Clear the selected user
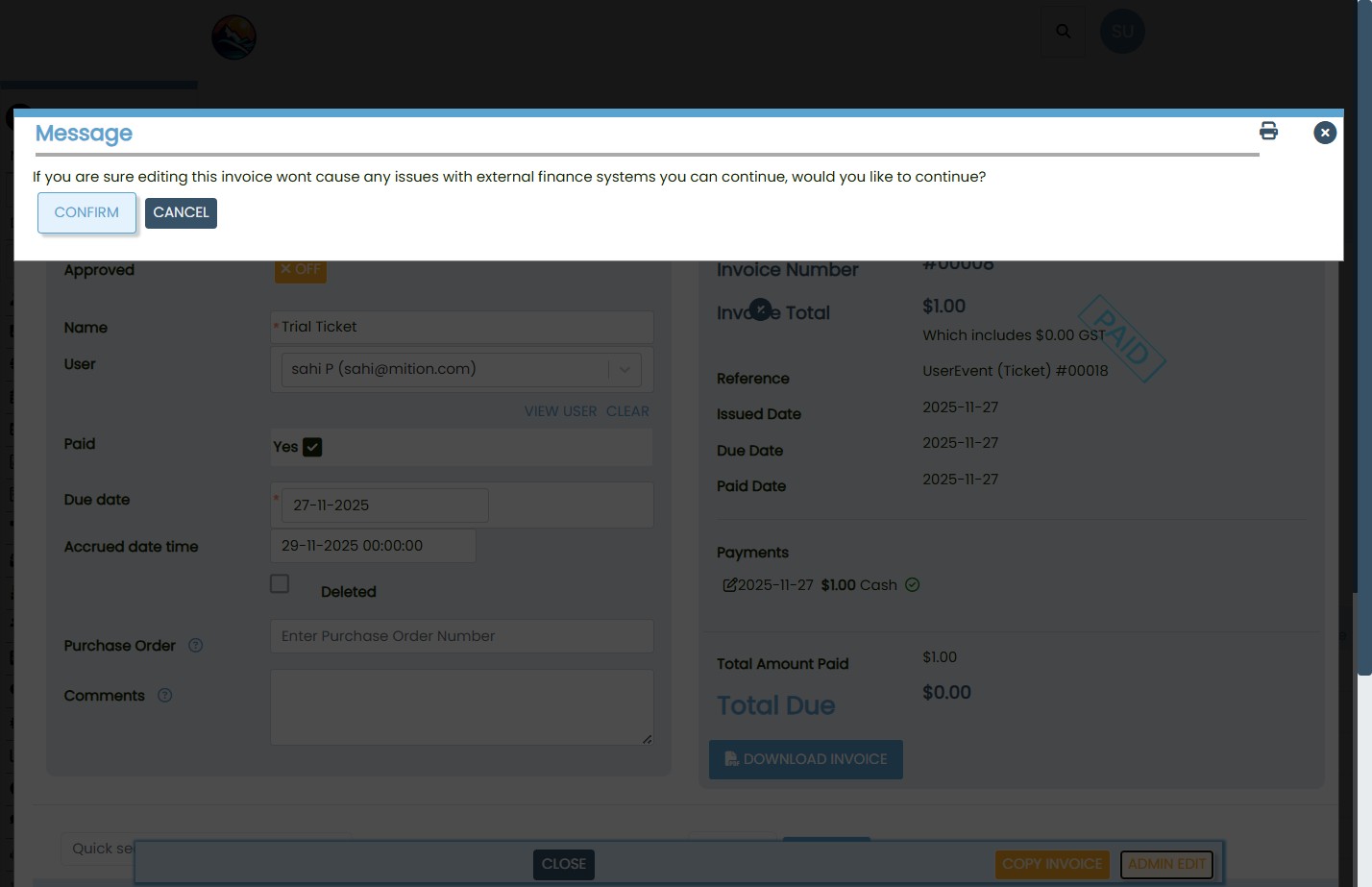 [627, 411]
